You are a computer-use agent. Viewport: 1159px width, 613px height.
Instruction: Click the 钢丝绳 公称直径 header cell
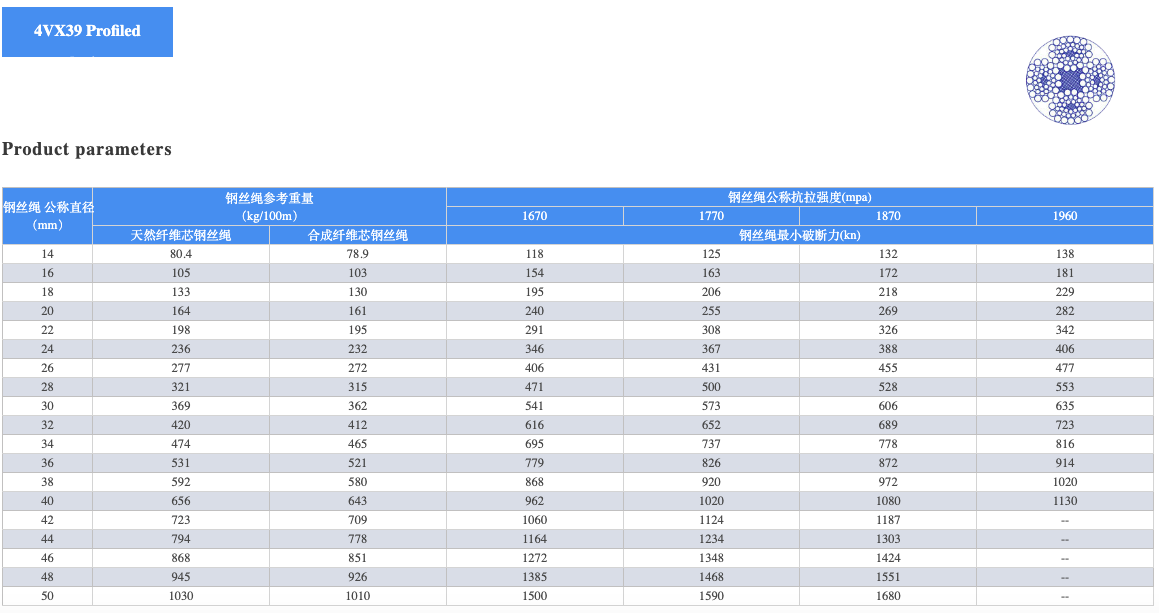click(47, 215)
